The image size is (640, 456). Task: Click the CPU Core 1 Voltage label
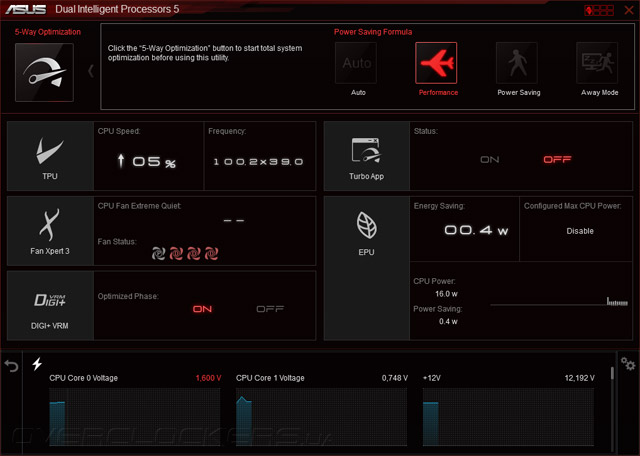[270, 378]
